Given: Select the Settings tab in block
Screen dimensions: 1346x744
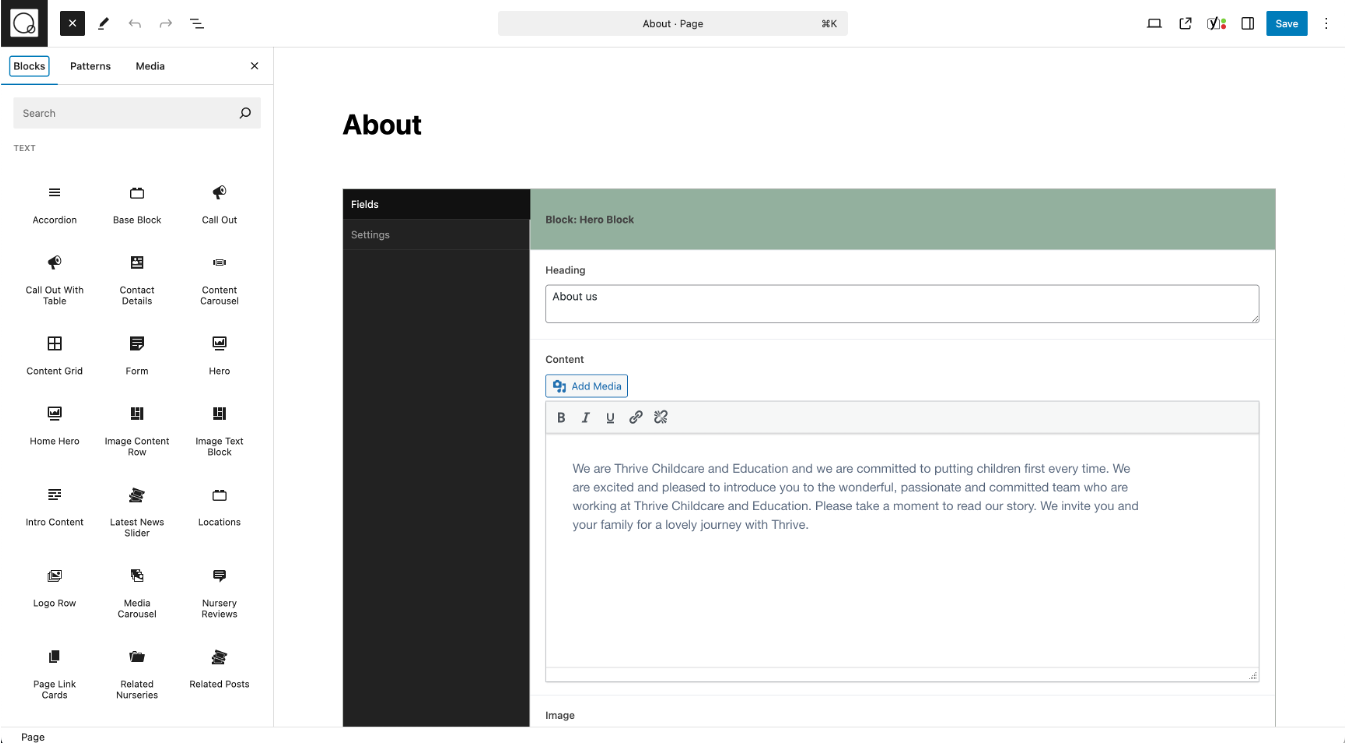Looking at the screenshot, I should pos(436,235).
